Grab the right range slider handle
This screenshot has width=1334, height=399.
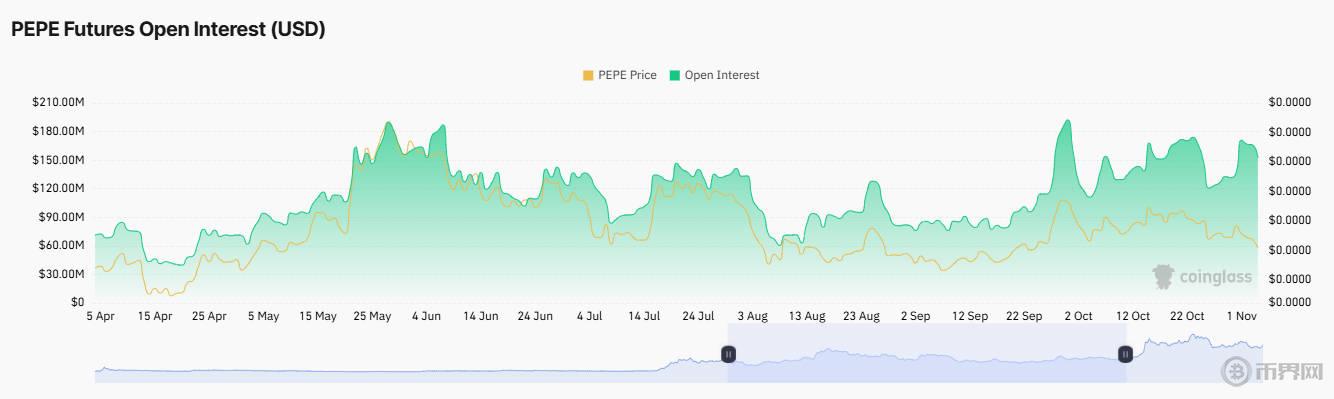(1125, 353)
